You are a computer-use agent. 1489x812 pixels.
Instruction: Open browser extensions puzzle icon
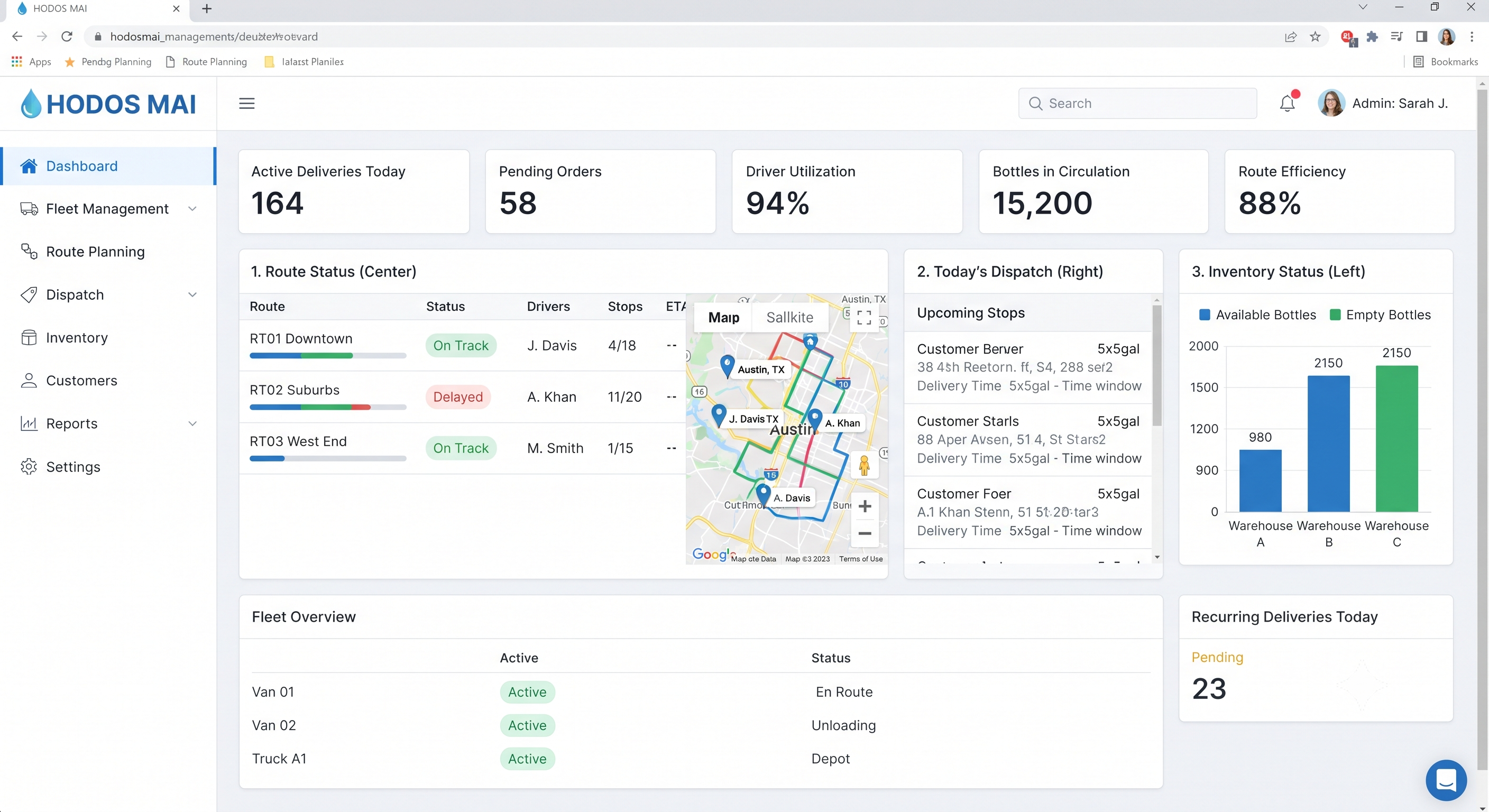(x=1372, y=37)
